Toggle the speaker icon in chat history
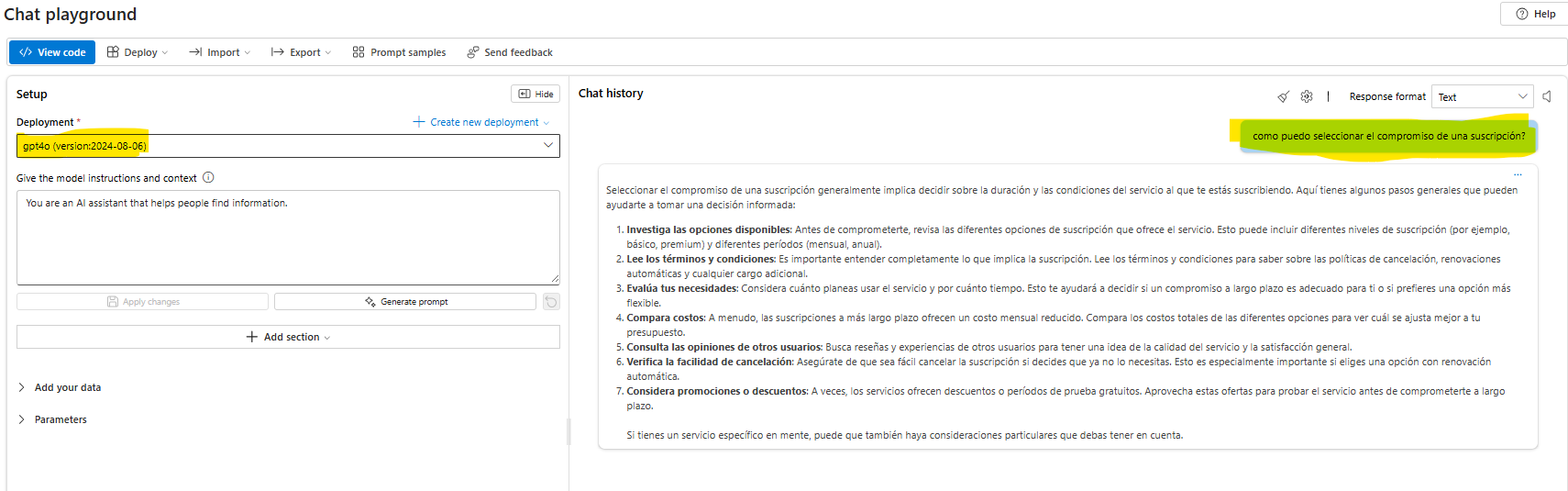 1548,96
